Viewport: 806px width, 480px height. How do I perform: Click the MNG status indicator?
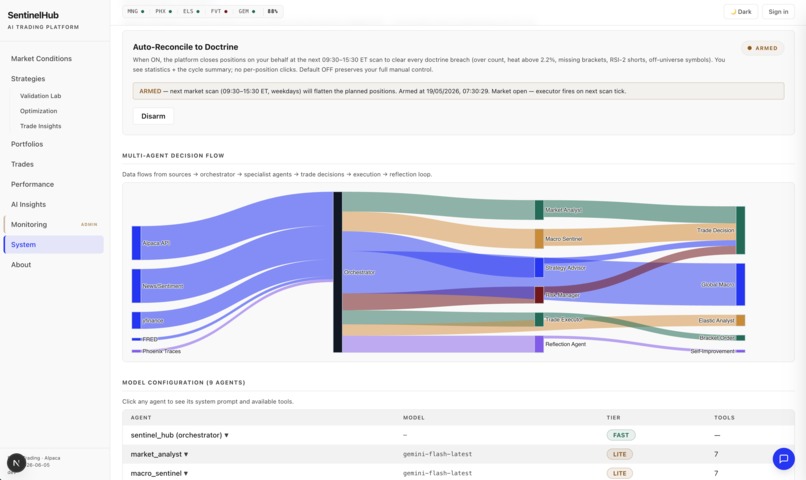(136, 11)
